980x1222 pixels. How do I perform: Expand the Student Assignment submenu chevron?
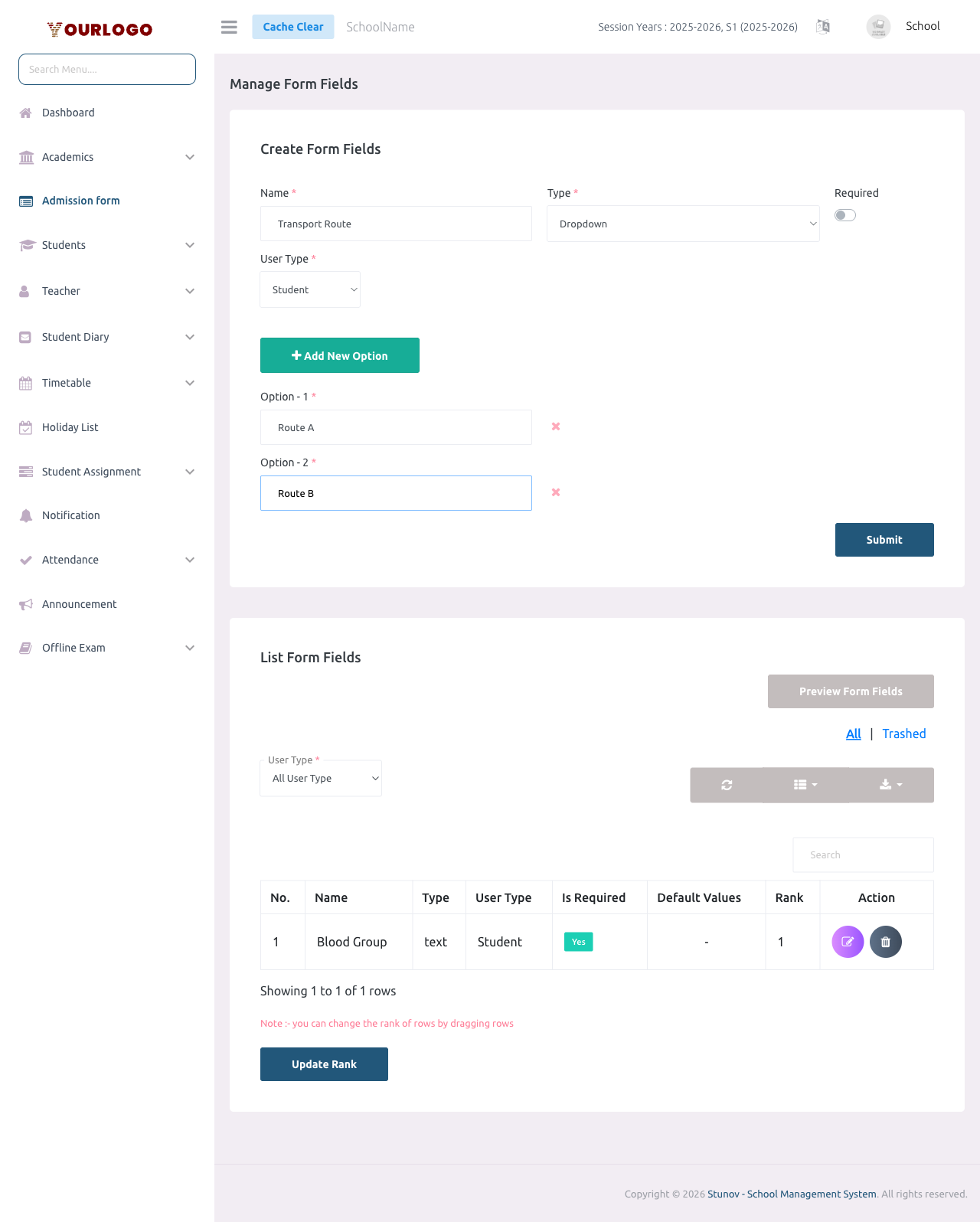[190, 472]
